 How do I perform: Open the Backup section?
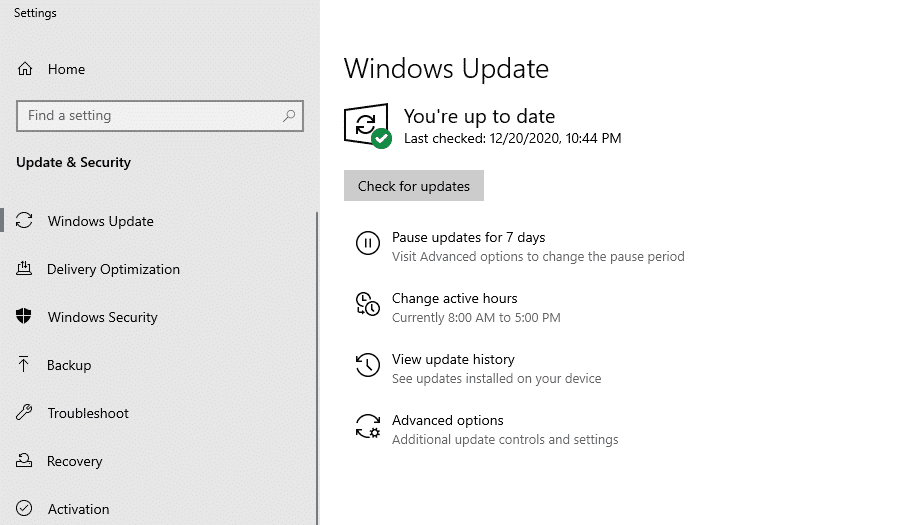coord(69,365)
